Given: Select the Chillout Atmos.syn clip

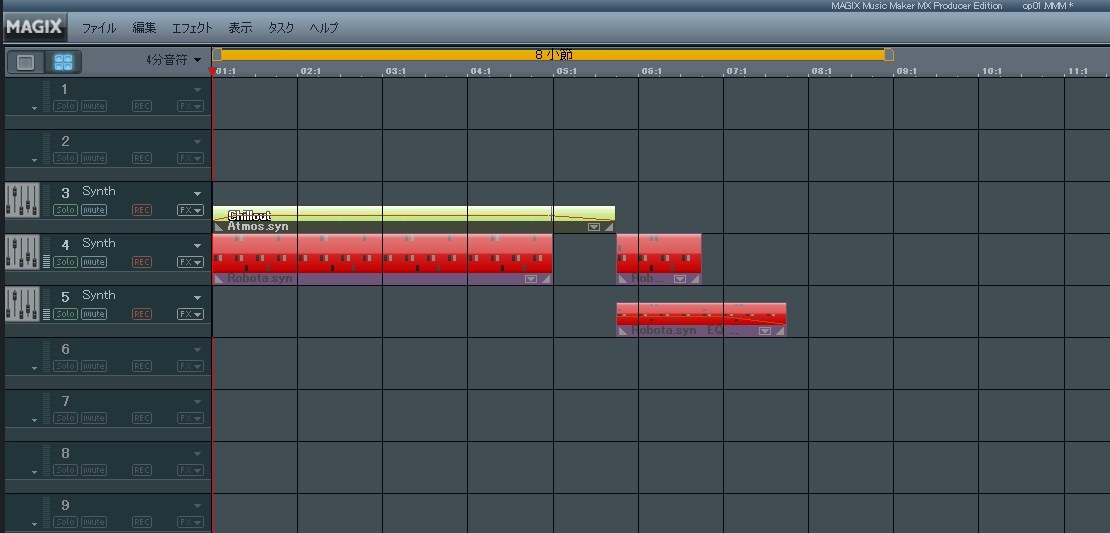Looking at the screenshot, I should tap(400, 215).
